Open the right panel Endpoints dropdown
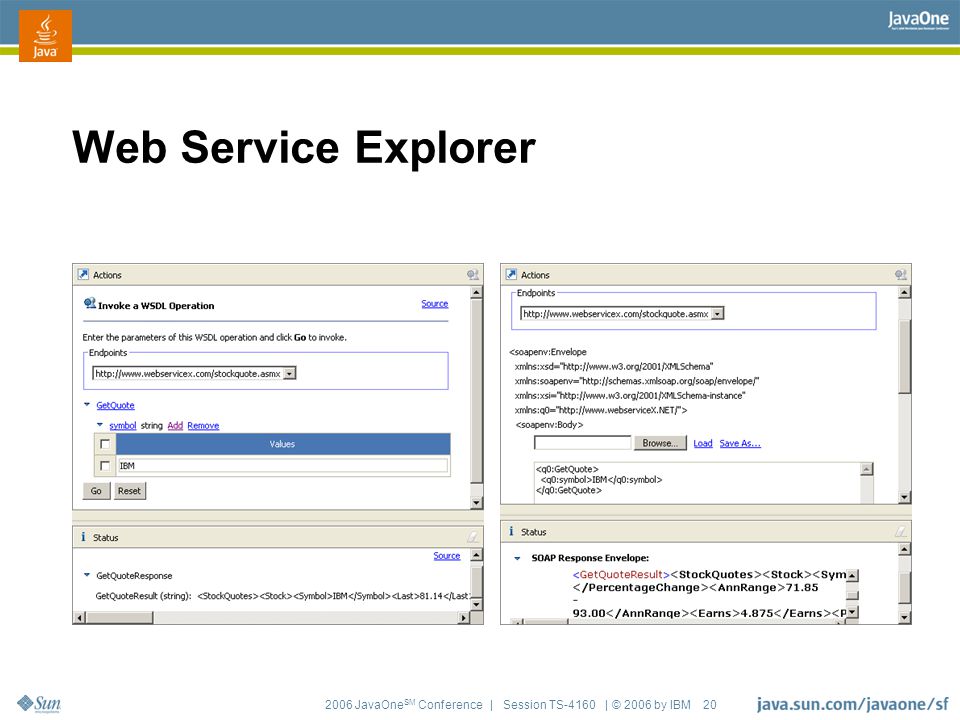960x720 pixels. 718,313
